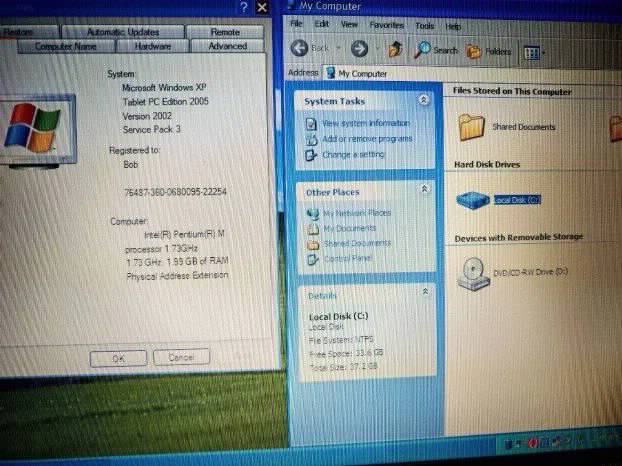
Task: Select the DVD/CD-RW Drive (D:) icon
Action: coord(473,274)
